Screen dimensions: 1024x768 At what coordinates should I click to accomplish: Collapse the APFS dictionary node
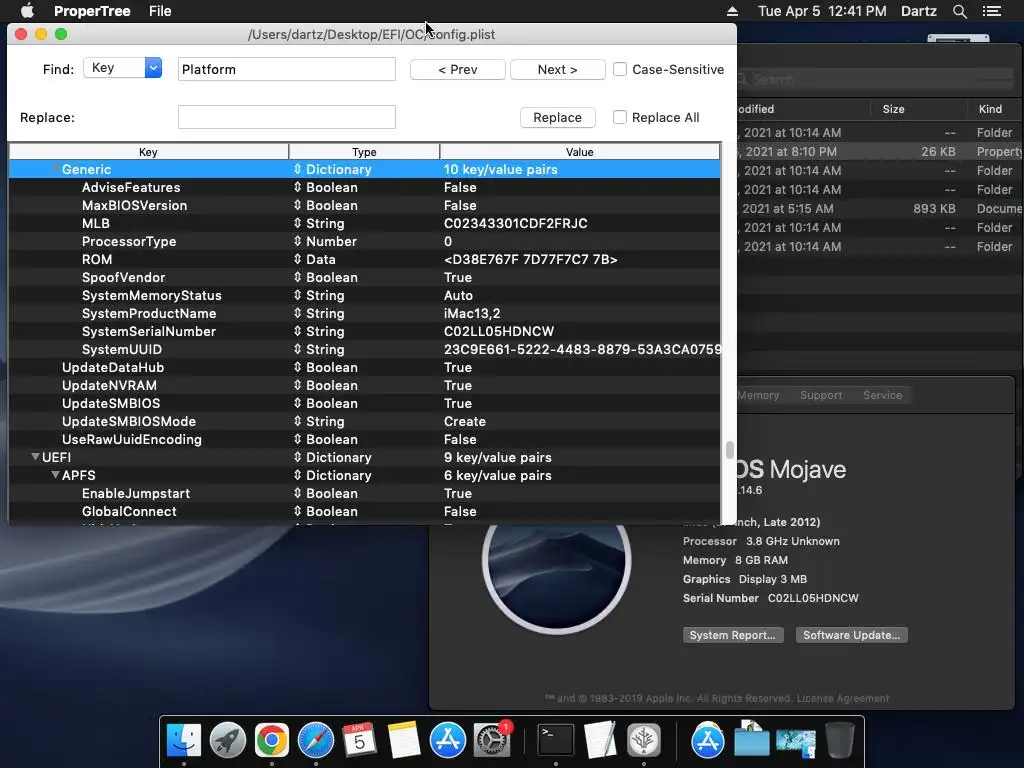point(56,475)
